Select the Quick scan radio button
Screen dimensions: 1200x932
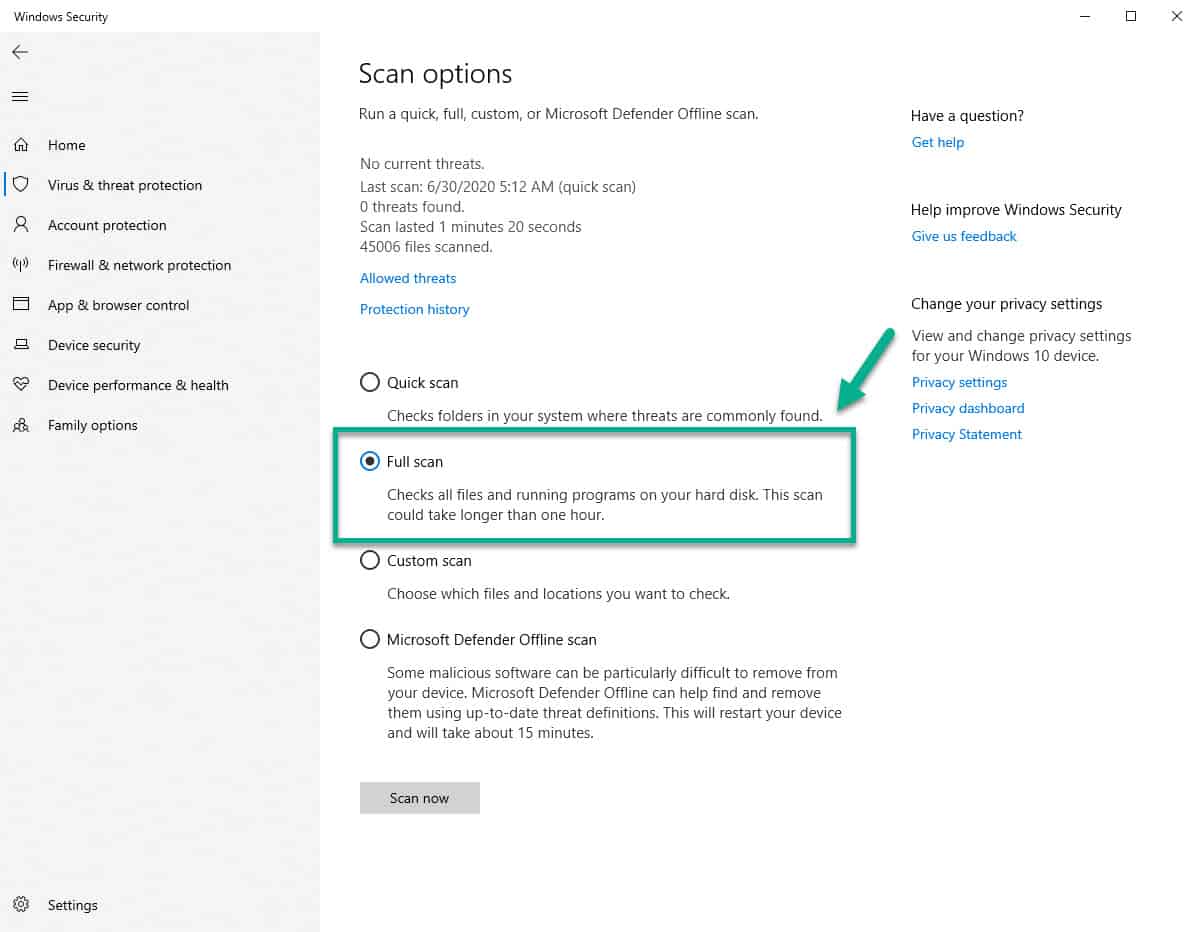point(370,382)
